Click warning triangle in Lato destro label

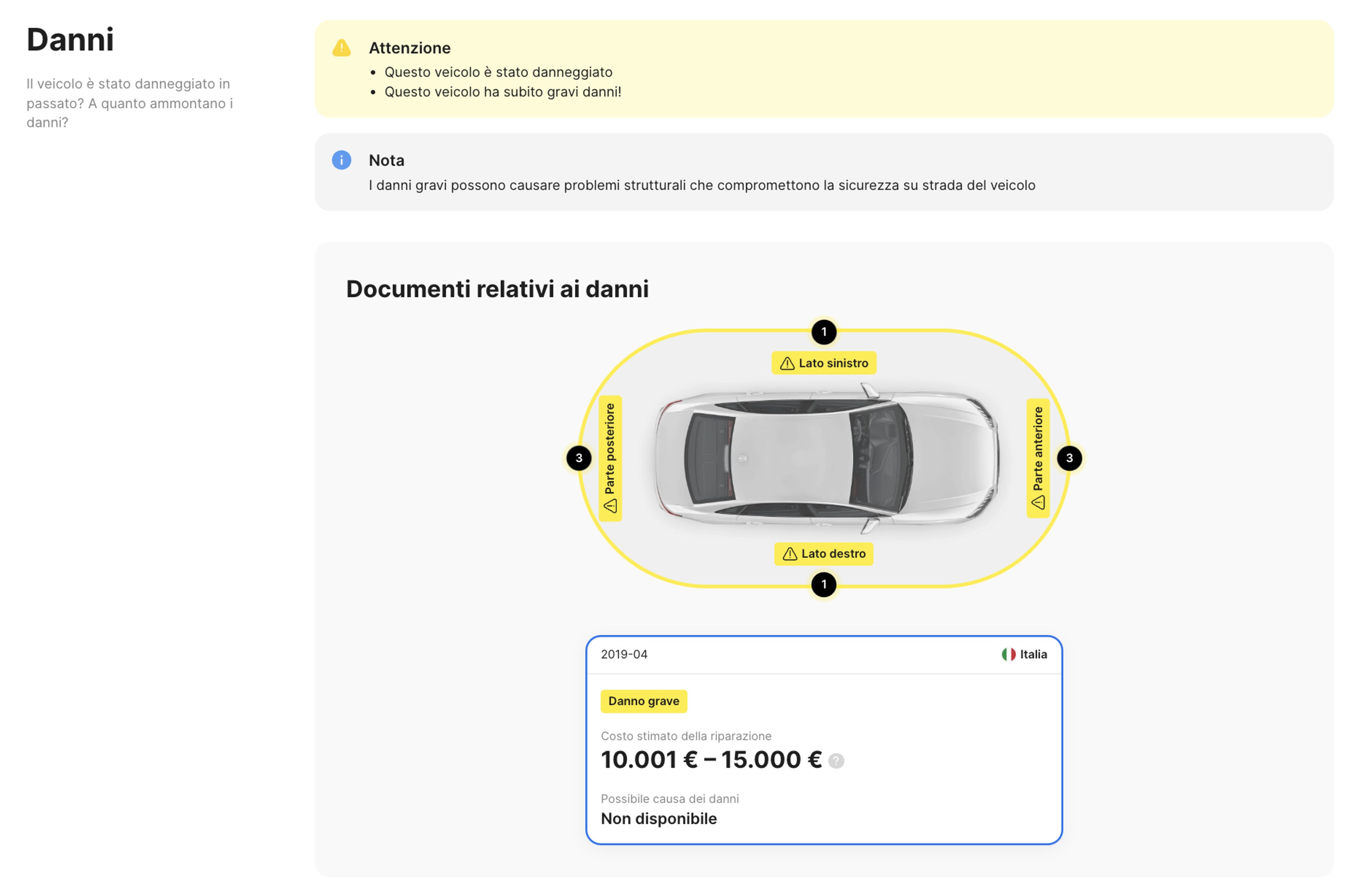[789, 554]
